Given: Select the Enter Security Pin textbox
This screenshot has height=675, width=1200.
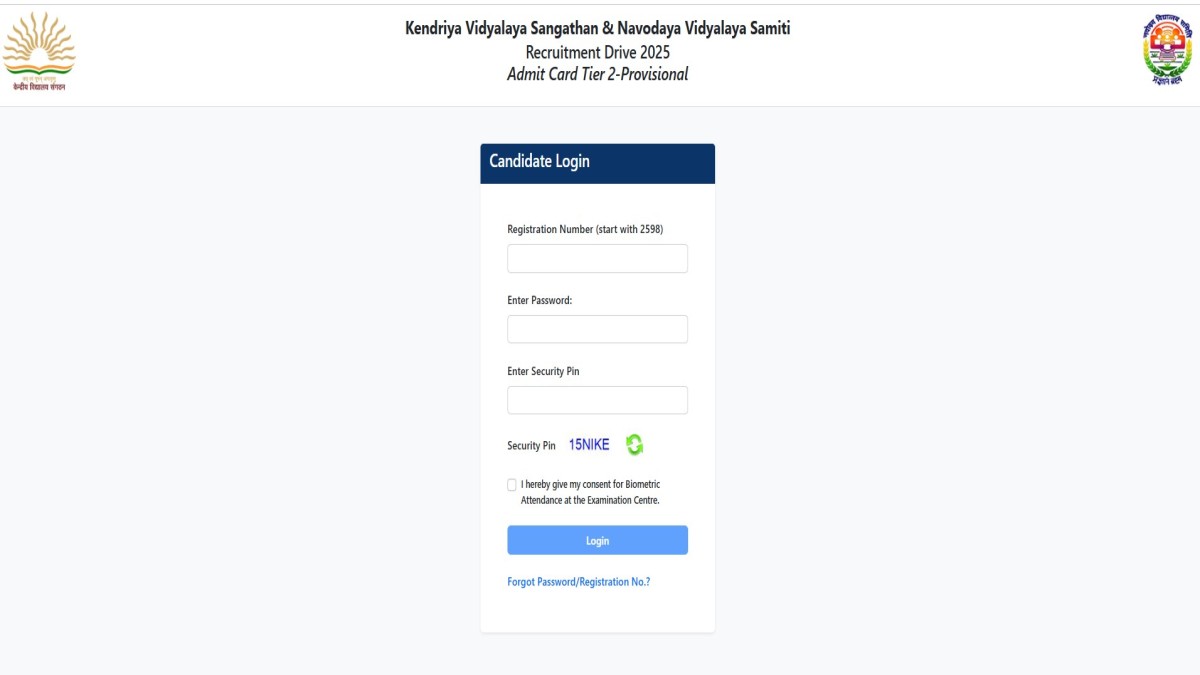Looking at the screenshot, I should [597, 400].
